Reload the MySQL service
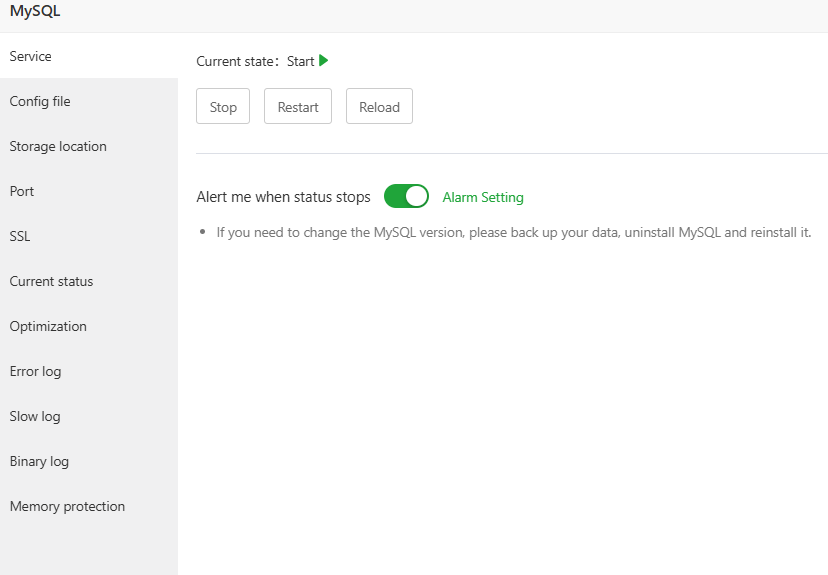828x575 pixels. pos(379,107)
